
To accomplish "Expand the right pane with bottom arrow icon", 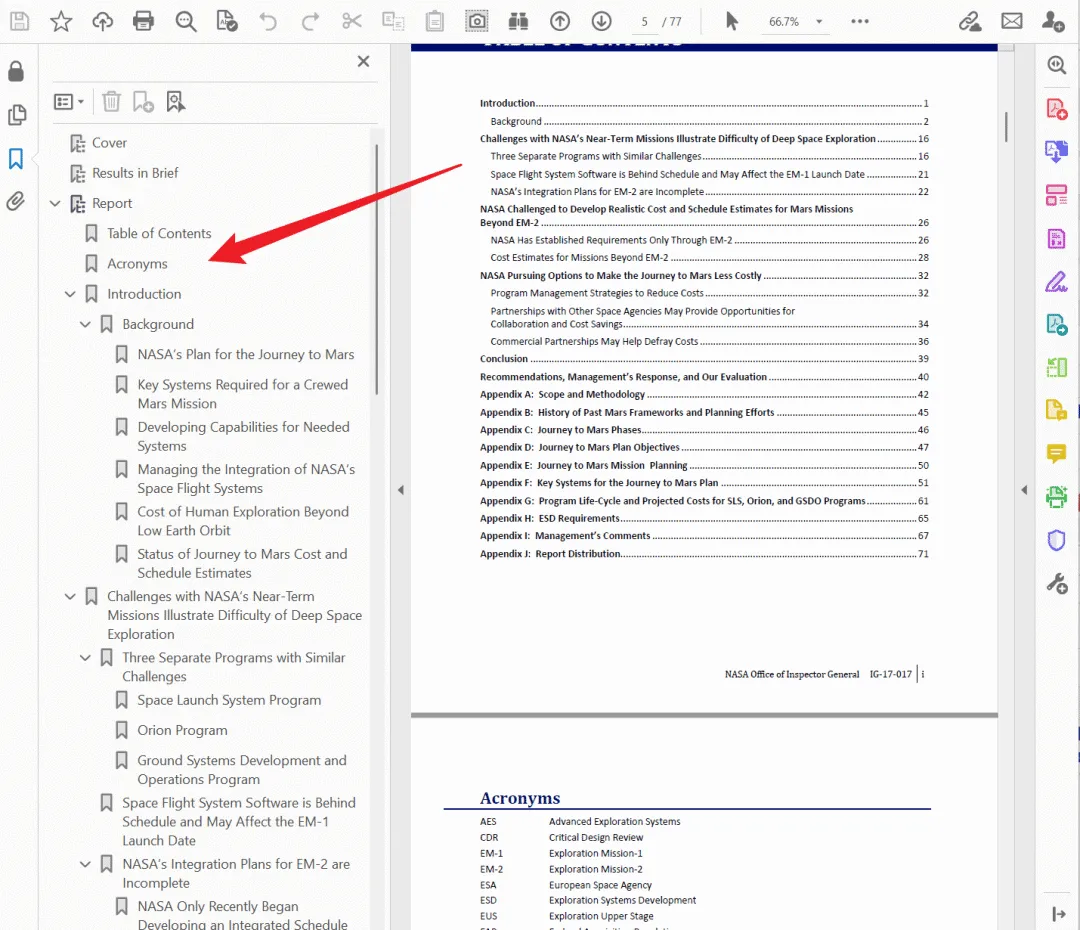I will 1058,914.
